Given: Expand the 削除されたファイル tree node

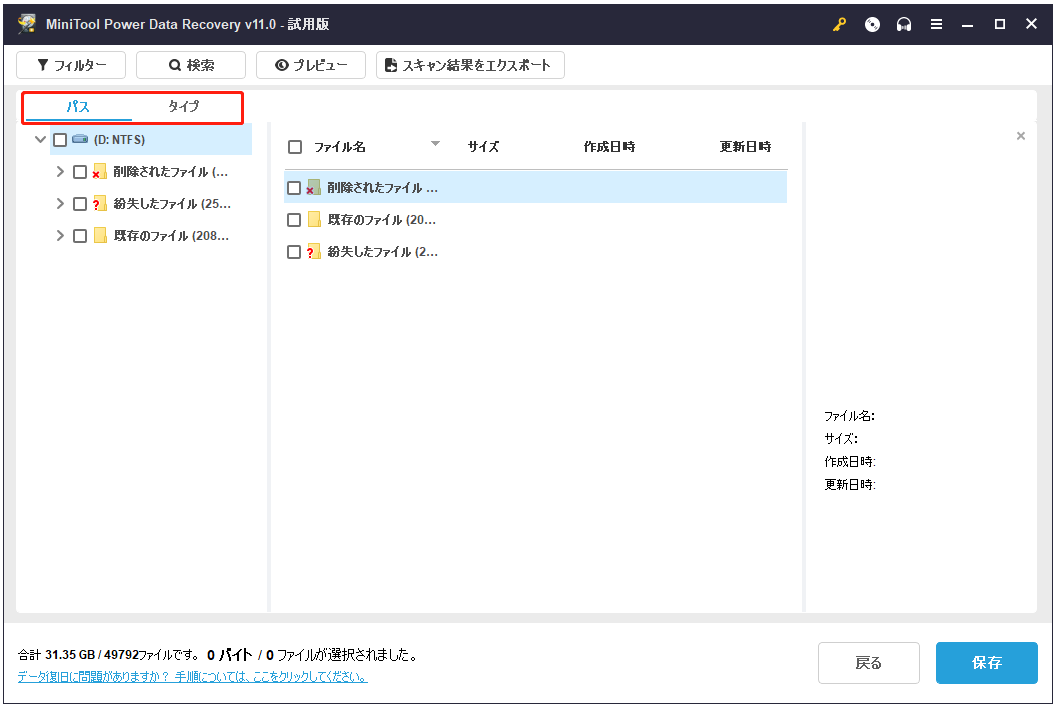Looking at the screenshot, I should 58,171.
